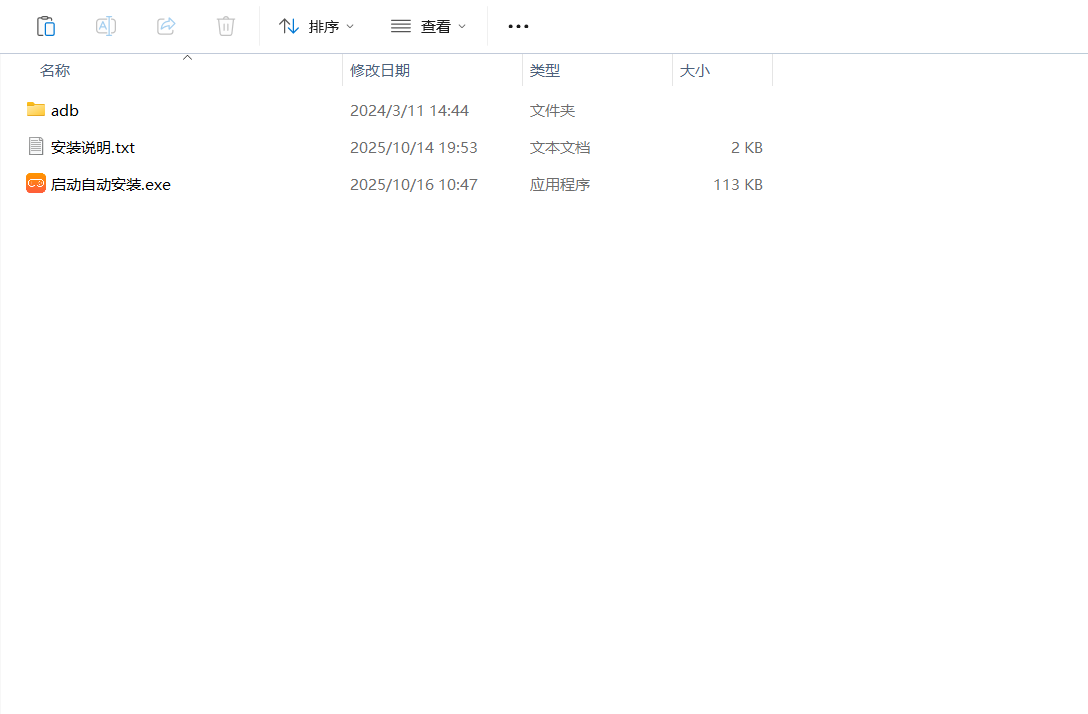Expand the 查看 view dropdown
This screenshot has height=714, width=1088.
pyautogui.click(x=428, y=26)
